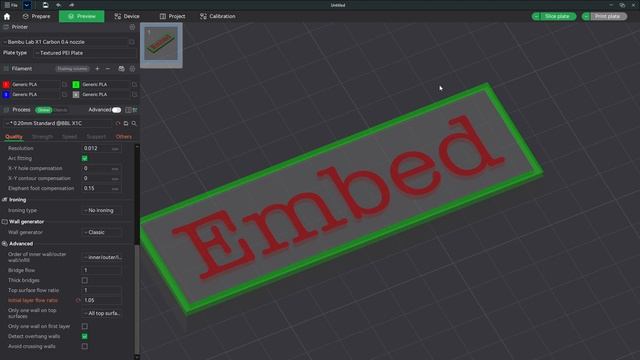Reset Initial layer flow ratio icon

click(x=78, y=300)
